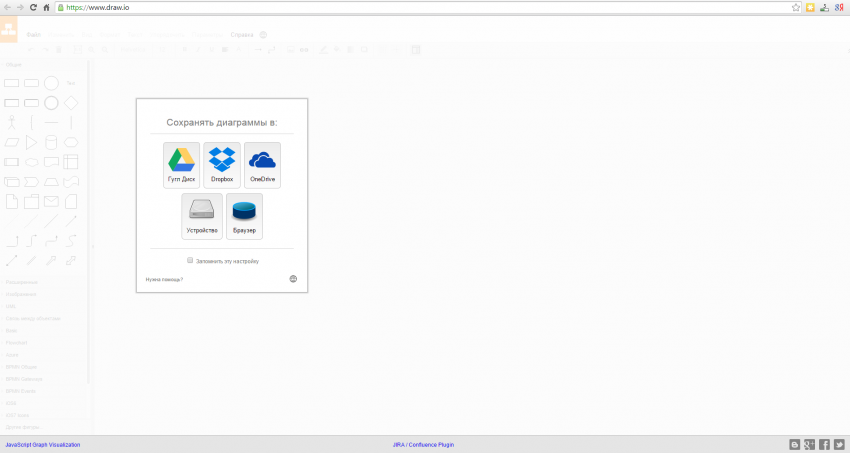Expand the Flowchart shapes section
850x453 pixels.
click(16, 342)
